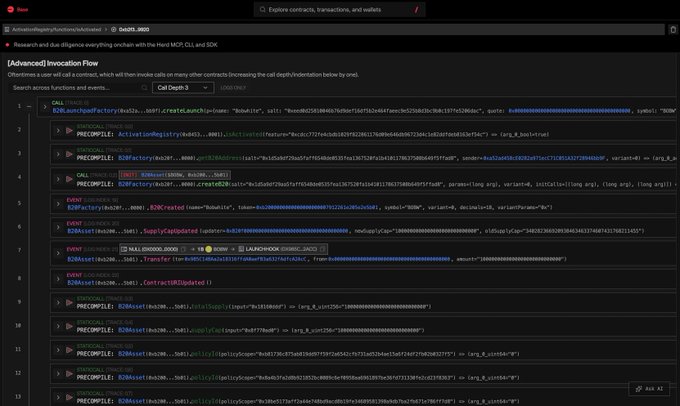Expand the Transfer event row

[x=58, y=253]
